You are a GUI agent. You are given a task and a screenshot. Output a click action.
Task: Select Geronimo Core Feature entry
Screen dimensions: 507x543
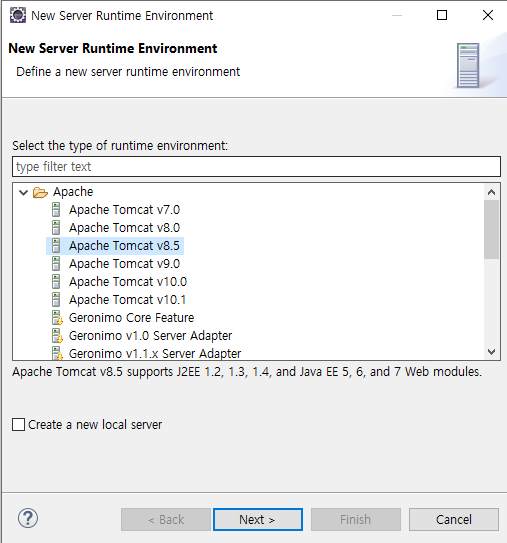point(131,318)
